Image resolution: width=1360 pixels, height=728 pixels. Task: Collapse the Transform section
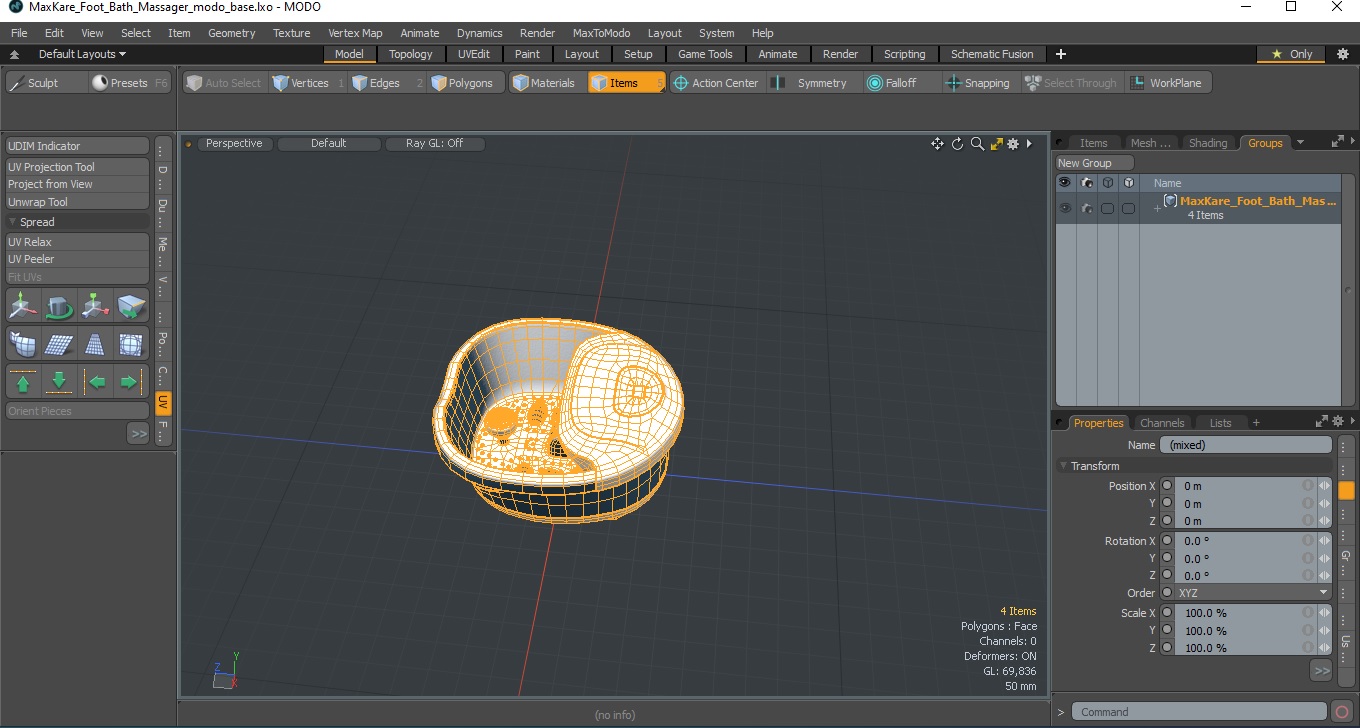click(x=1064, y=466)
